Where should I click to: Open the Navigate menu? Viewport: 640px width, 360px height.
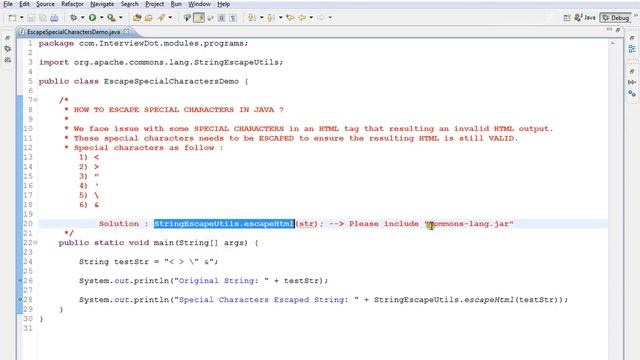click(x=102, y=4)
